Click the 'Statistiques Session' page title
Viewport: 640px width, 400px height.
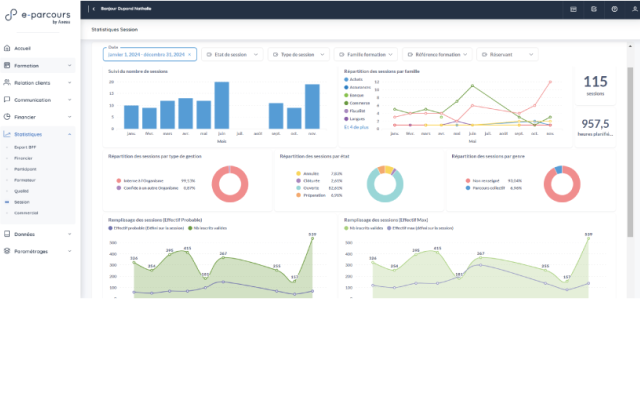[115, 29]
